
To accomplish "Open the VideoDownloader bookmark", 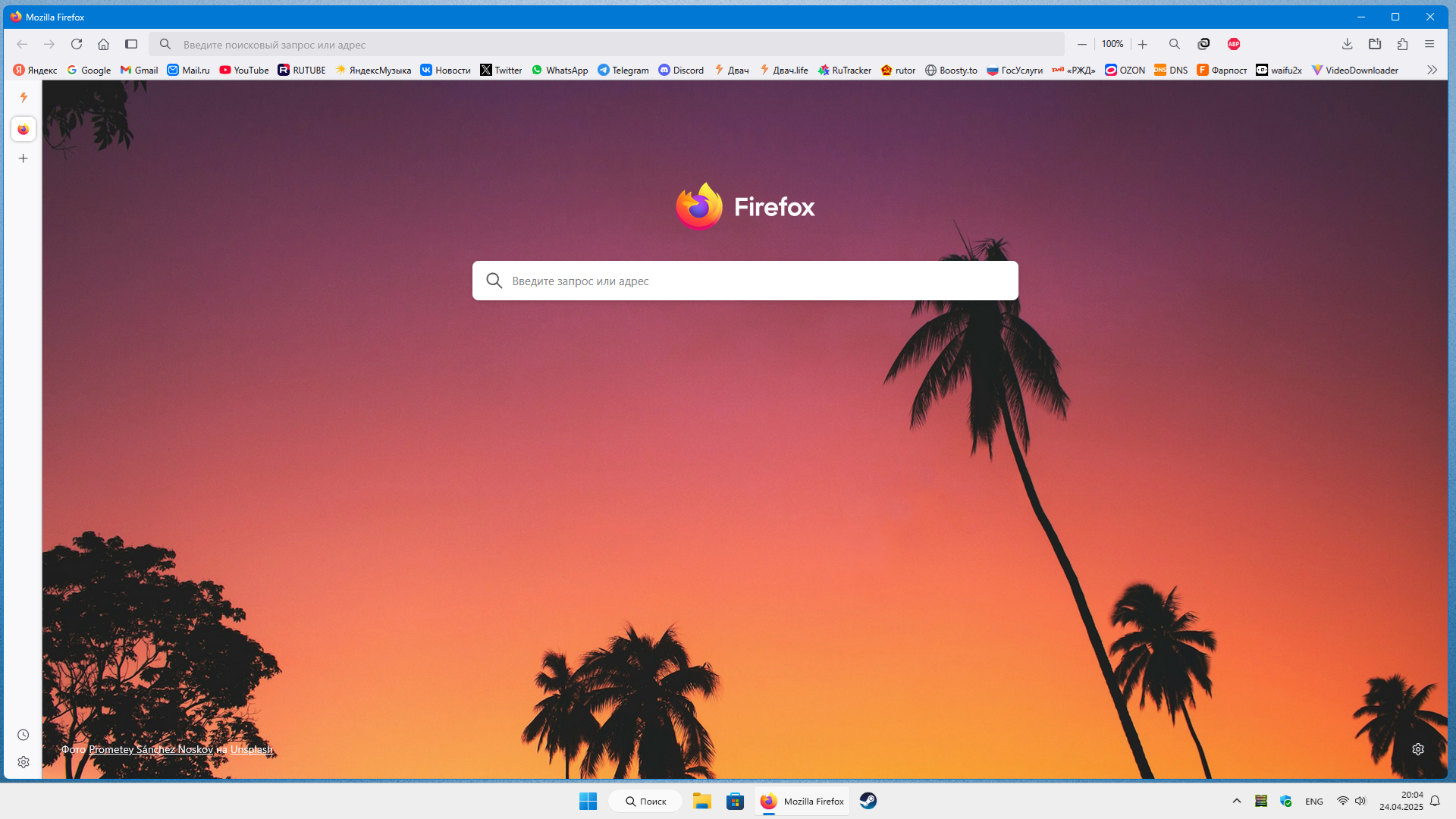I will pos(1355,70).
